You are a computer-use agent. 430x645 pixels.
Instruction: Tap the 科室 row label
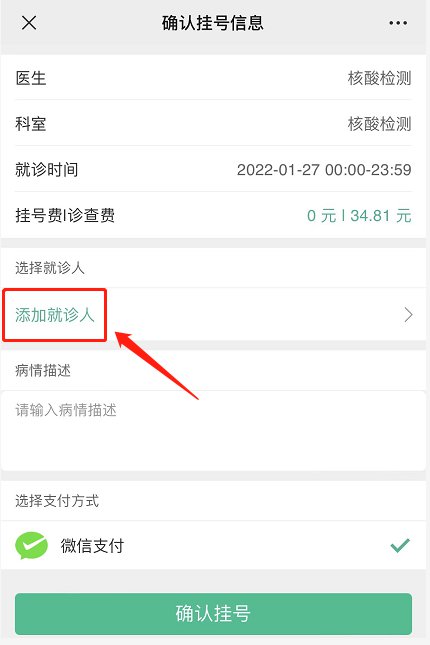tap(31, 124)
